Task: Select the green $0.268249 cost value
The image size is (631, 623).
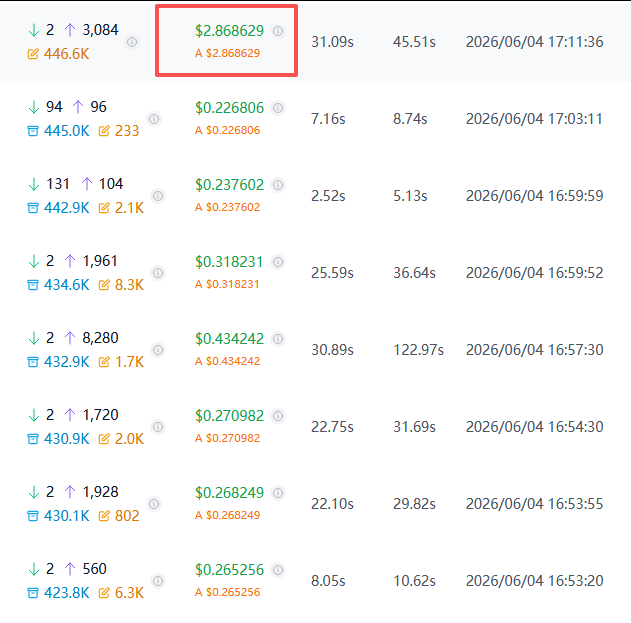Action: click(229, 493)
